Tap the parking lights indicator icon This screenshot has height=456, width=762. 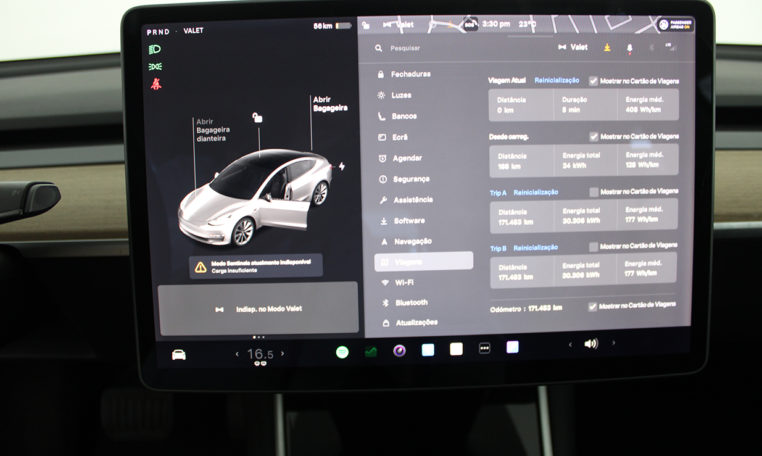(155, 67)
